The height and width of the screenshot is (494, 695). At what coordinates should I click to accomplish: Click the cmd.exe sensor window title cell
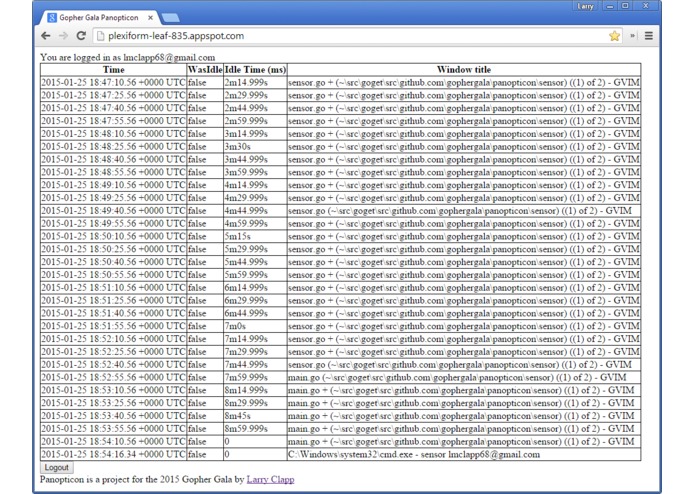pyautogui.click(x=464, y=455)
